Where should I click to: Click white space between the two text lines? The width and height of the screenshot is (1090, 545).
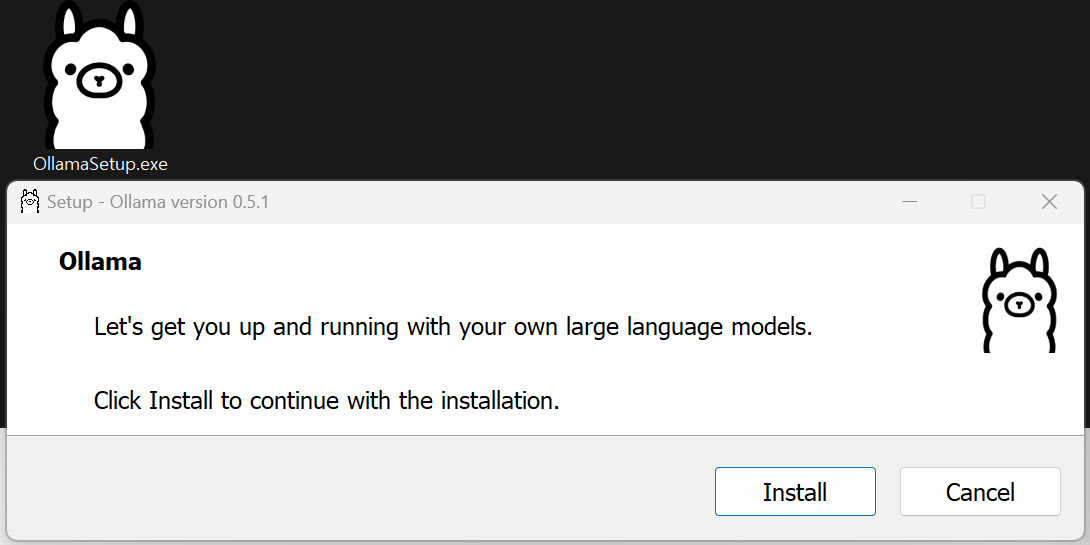450,364
